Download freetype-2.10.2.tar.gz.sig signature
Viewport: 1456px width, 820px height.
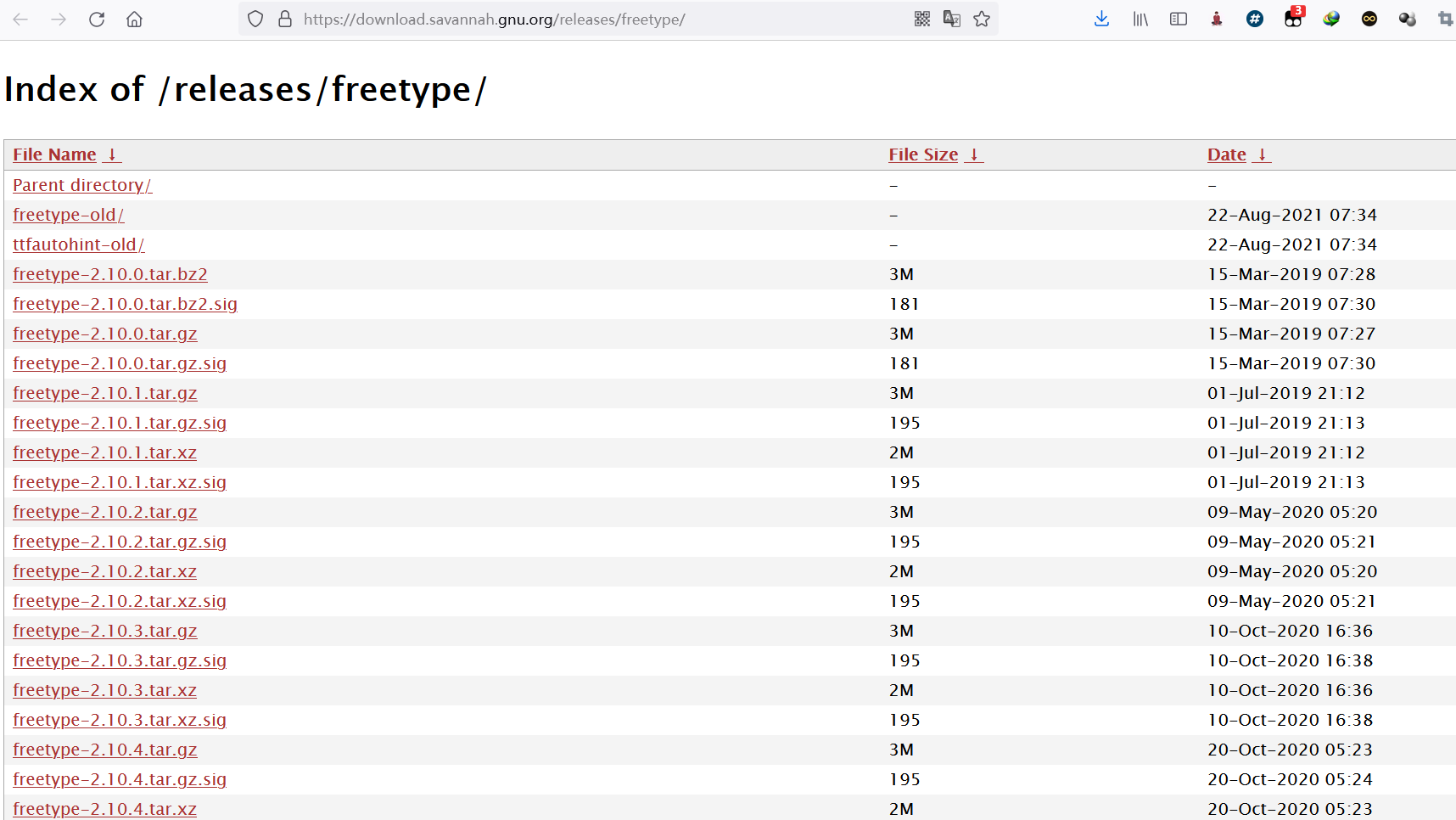click(x=120, y=542)
